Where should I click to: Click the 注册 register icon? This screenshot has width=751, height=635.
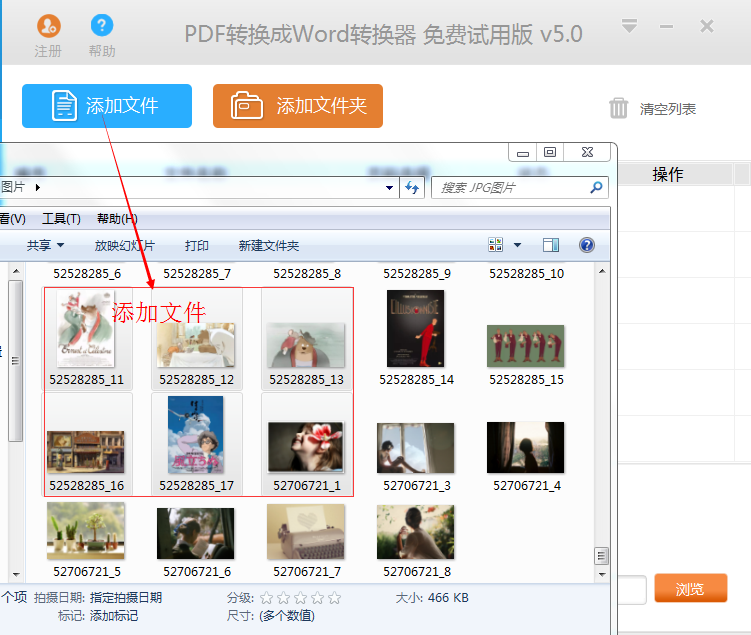[x=49, y=26]
